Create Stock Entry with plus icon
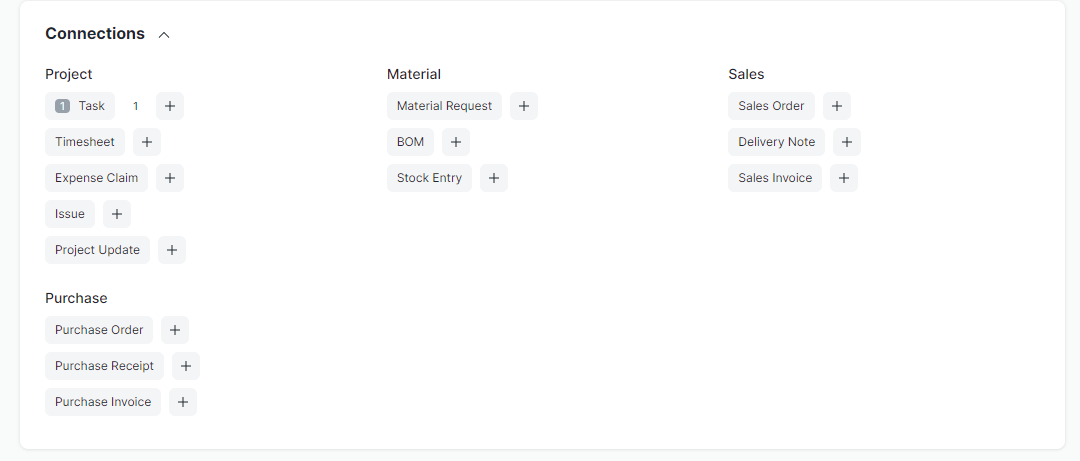 click(494, 178)
